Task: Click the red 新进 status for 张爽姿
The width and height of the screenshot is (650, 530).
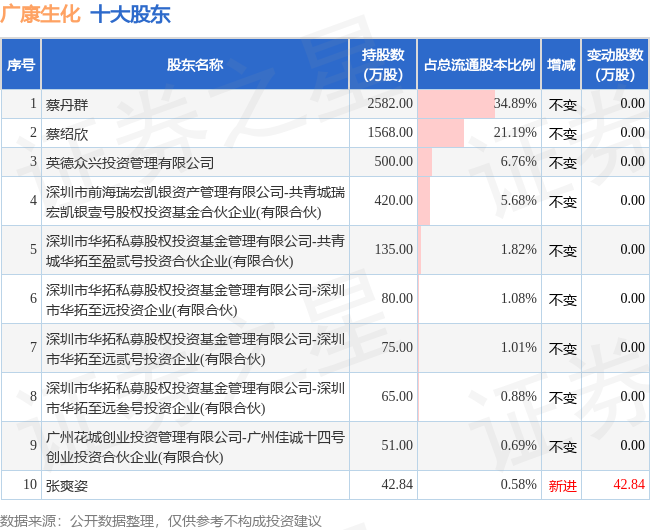Action: [563, 485]
